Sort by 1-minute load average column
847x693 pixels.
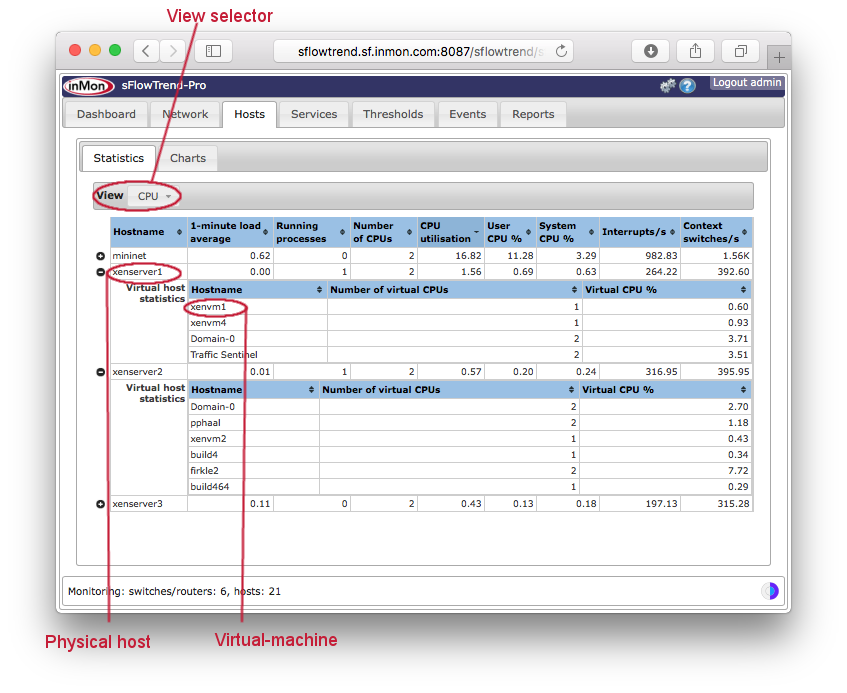tap(230, 232)
